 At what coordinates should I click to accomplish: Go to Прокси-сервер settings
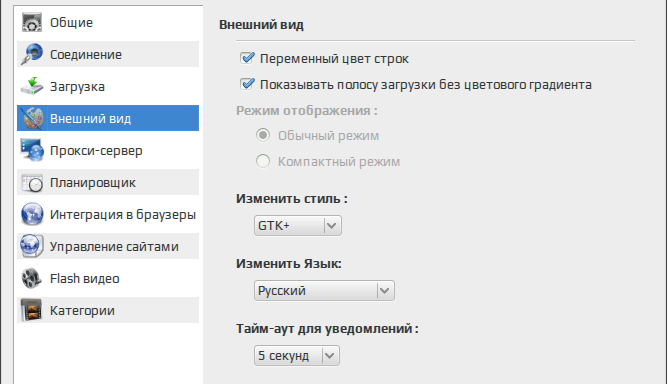pos(108,150)
